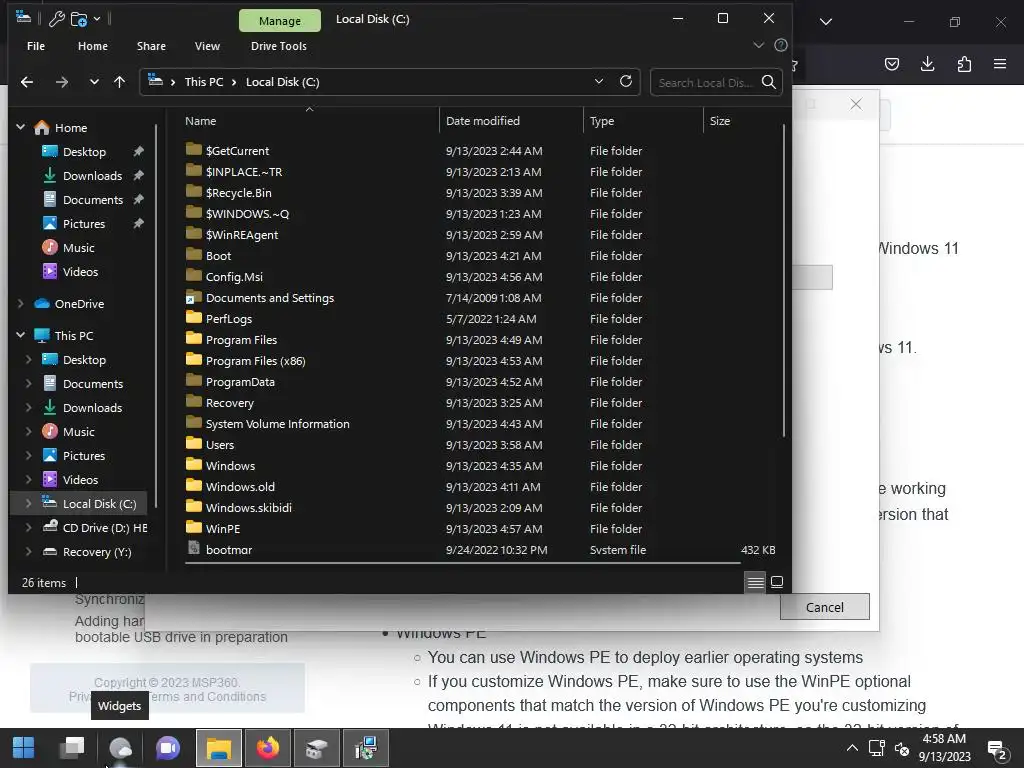The width and height of the screenshot is (1024, 768).
Task: Expand the OneDrive tree node
Action: click(20, 304)
